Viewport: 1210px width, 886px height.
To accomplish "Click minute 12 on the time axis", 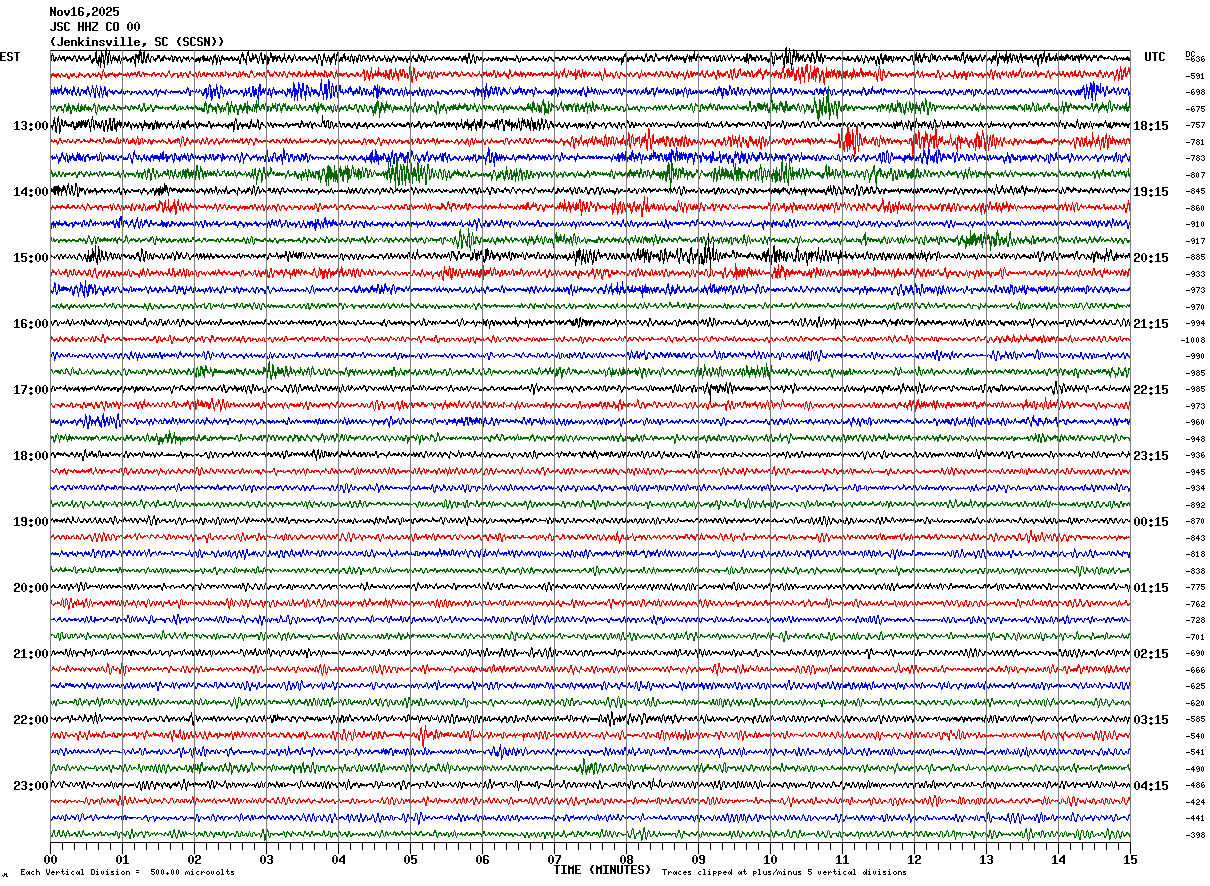I will (914, 859).
